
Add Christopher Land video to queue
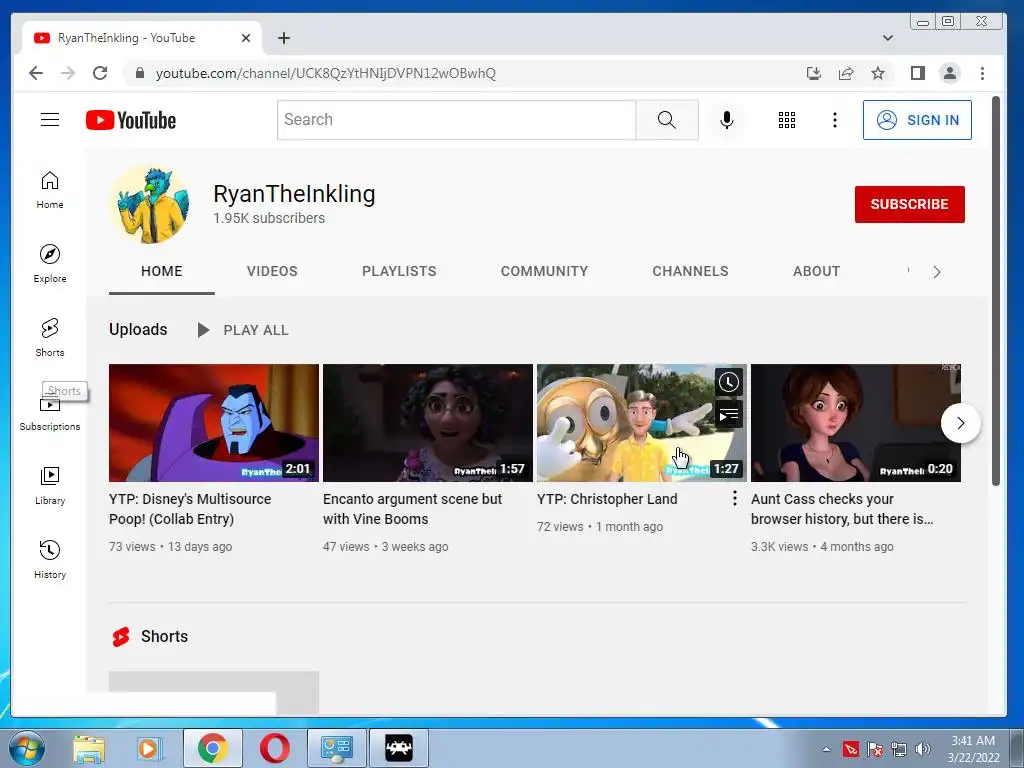coord(729,414)
